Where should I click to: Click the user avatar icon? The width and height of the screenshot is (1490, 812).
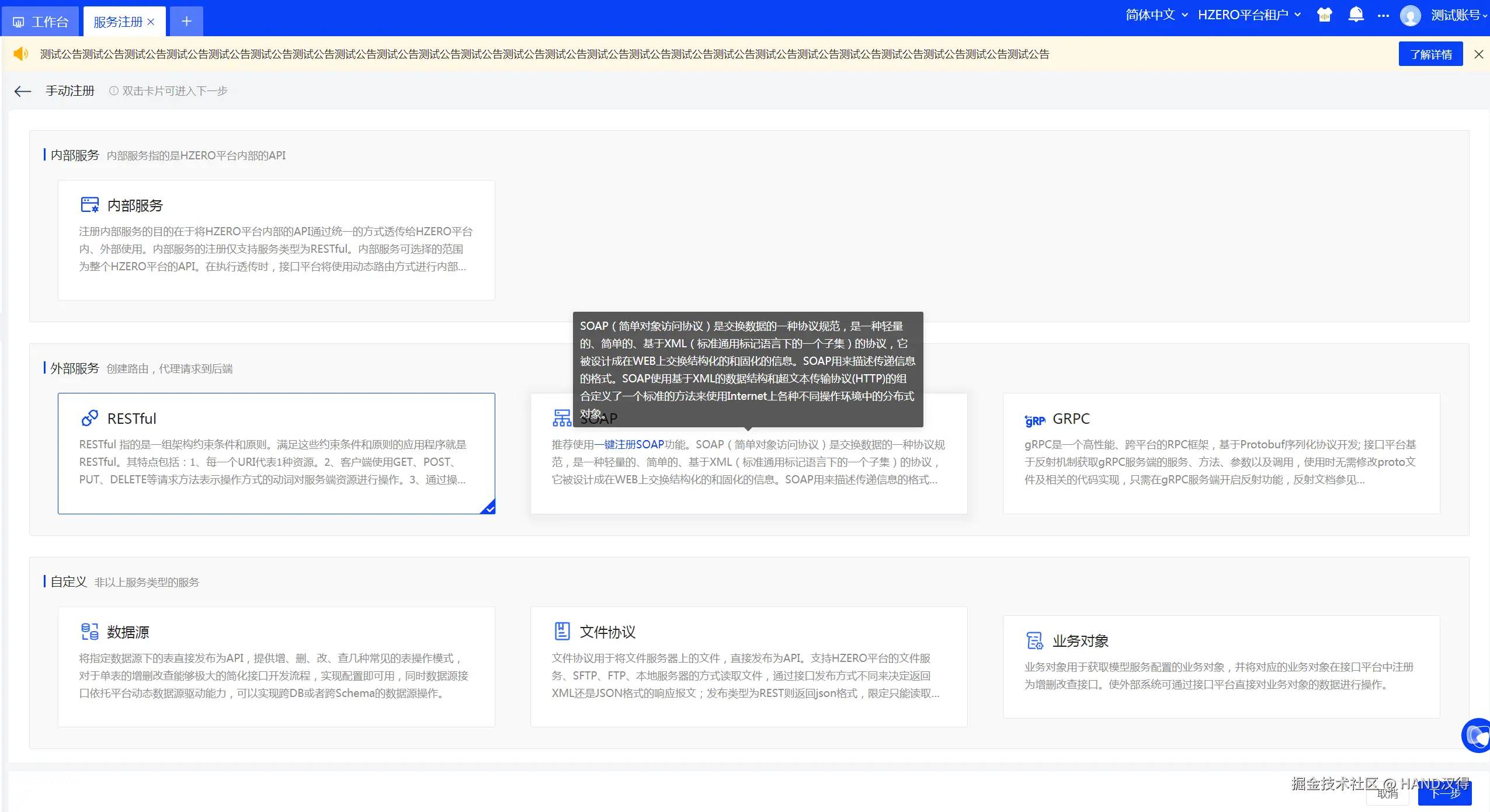1410,16
